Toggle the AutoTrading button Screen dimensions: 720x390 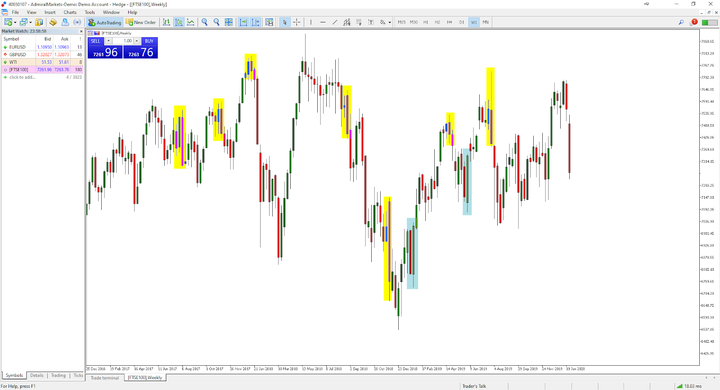click(x=105, y=22)
